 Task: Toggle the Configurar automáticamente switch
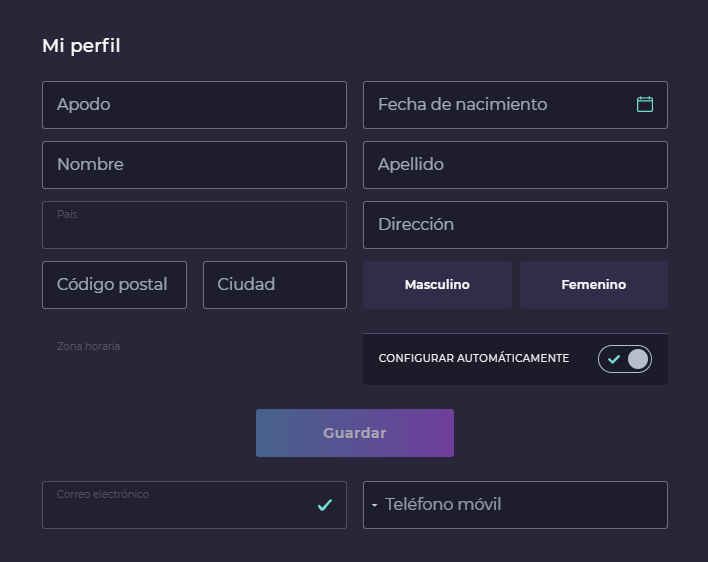point(625,359)
